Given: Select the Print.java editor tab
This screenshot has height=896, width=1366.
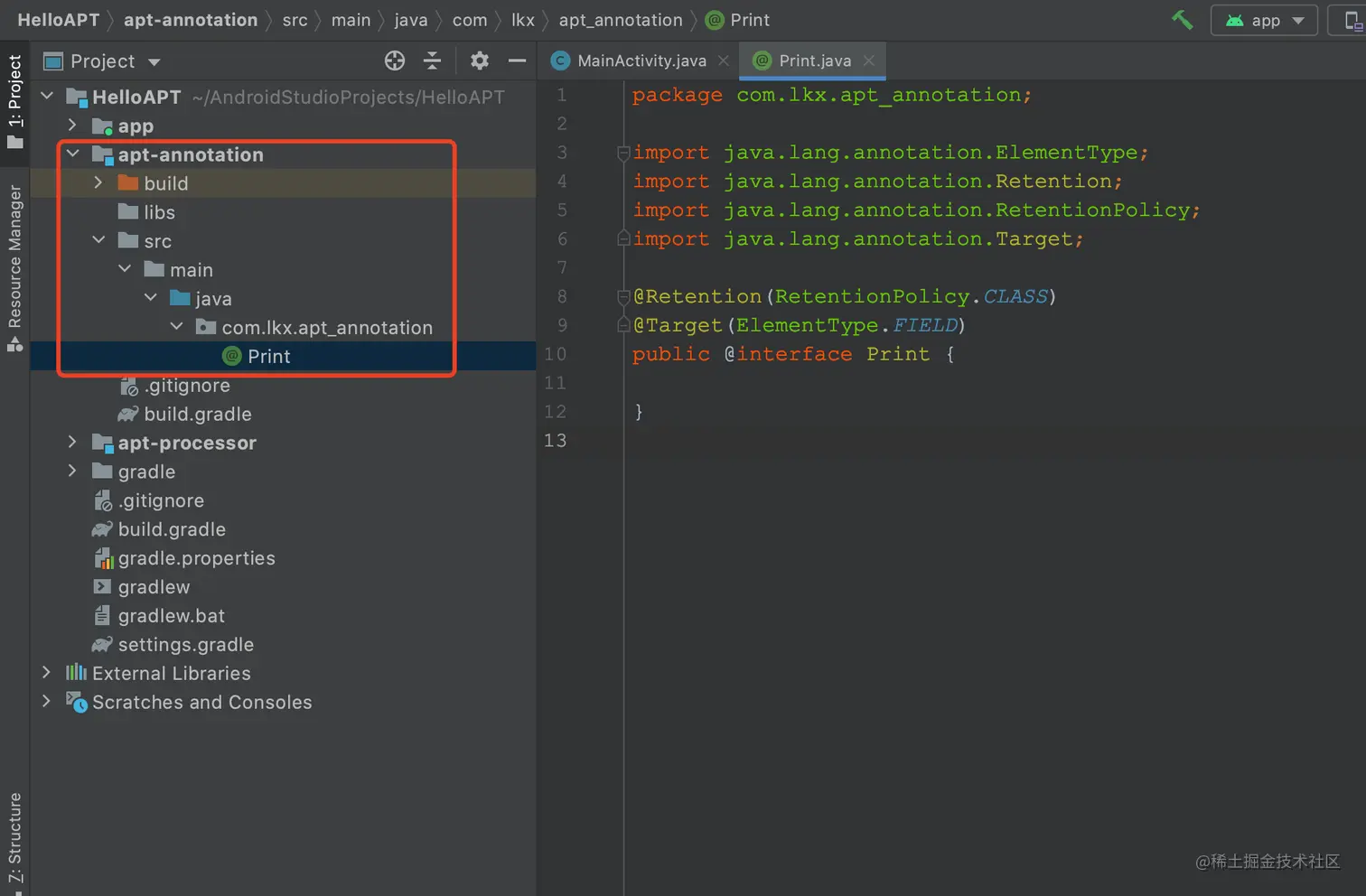Looking at the screenshot, I should click(x=815, y=61).
